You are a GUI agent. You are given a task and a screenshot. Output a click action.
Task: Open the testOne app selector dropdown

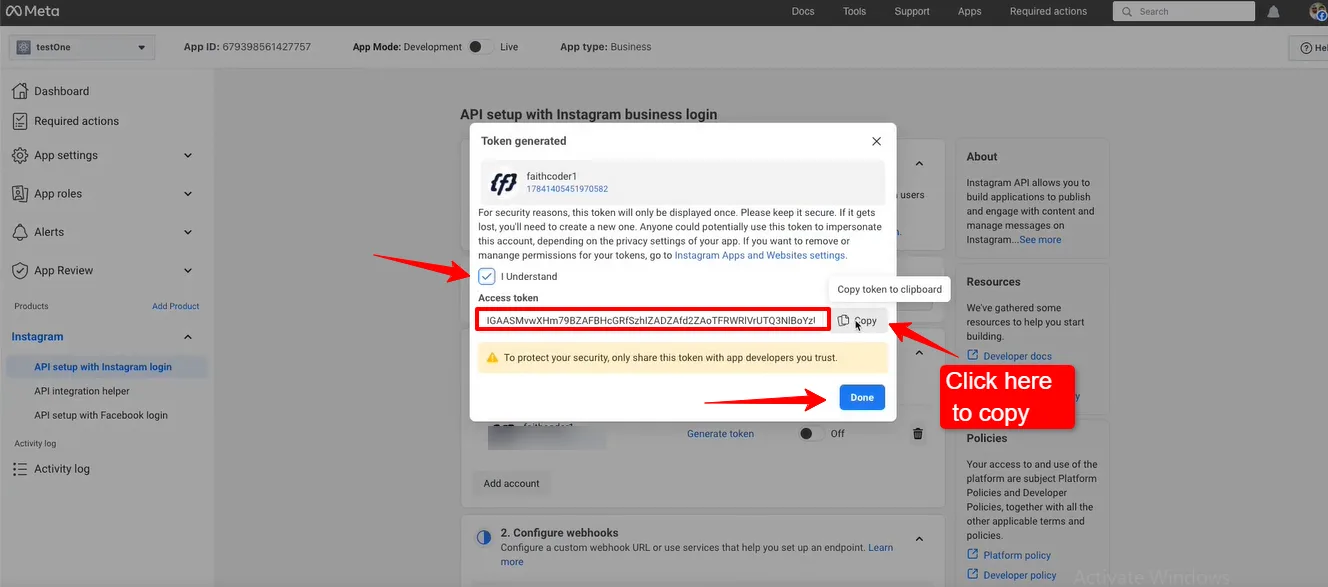click(x=81, y=47)
